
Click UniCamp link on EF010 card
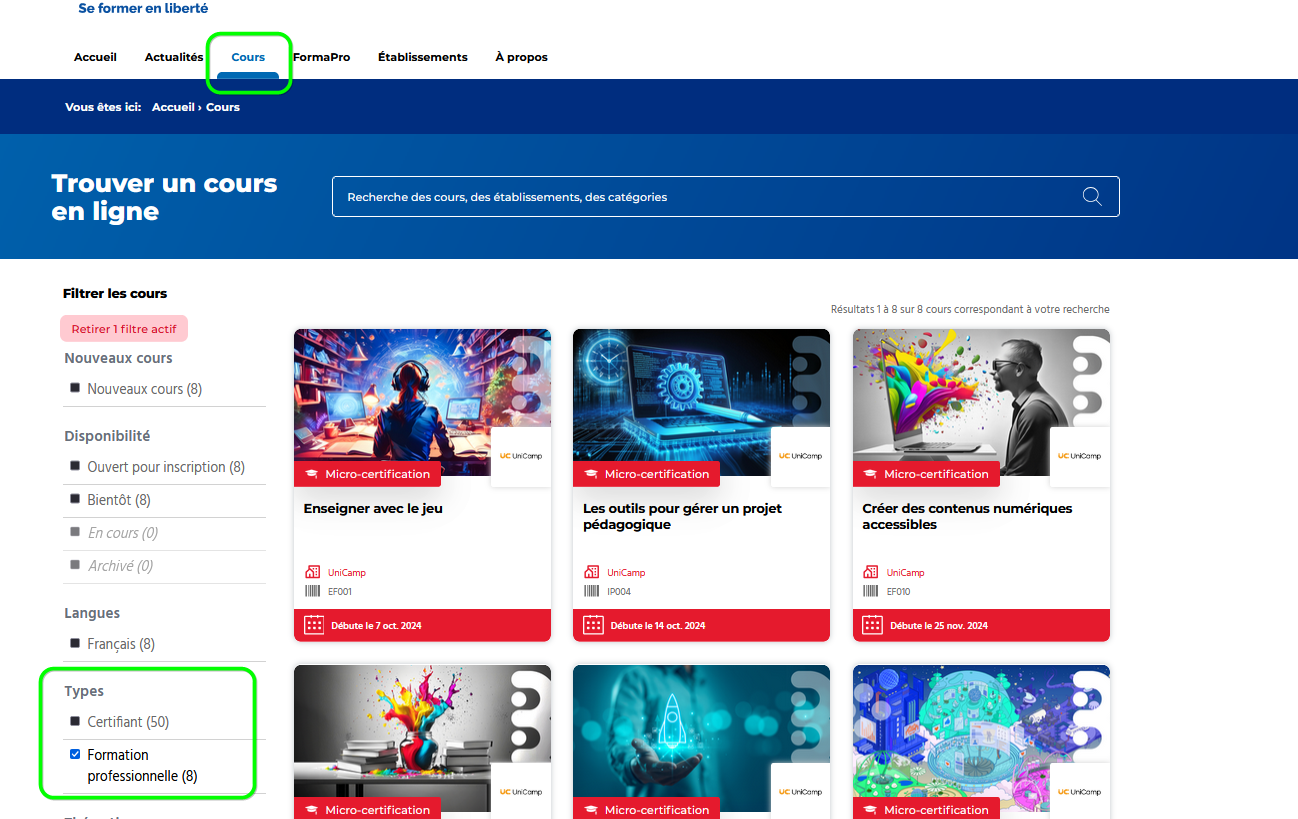pos(906,573)
